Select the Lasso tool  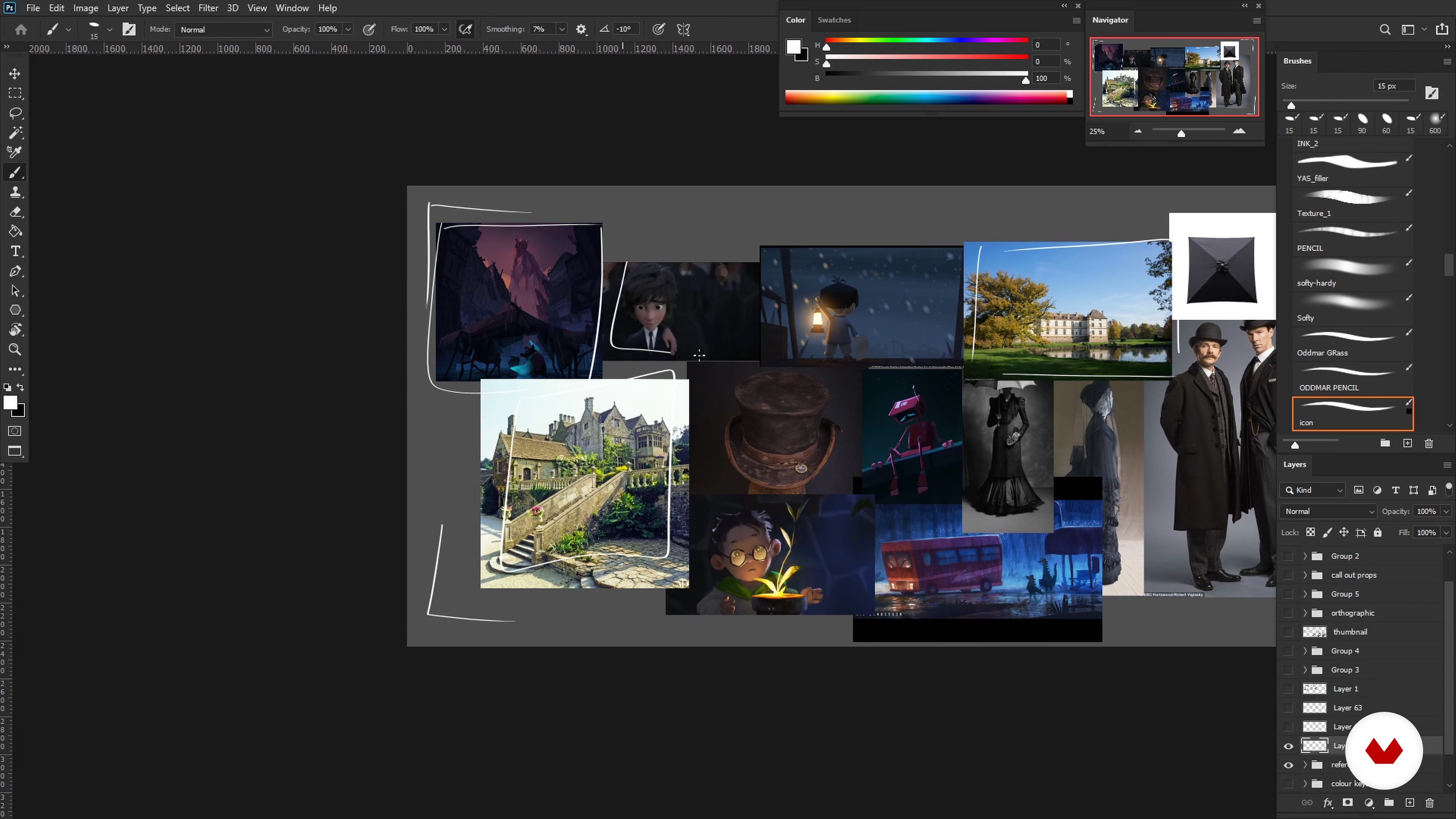[x=15, y=113]
